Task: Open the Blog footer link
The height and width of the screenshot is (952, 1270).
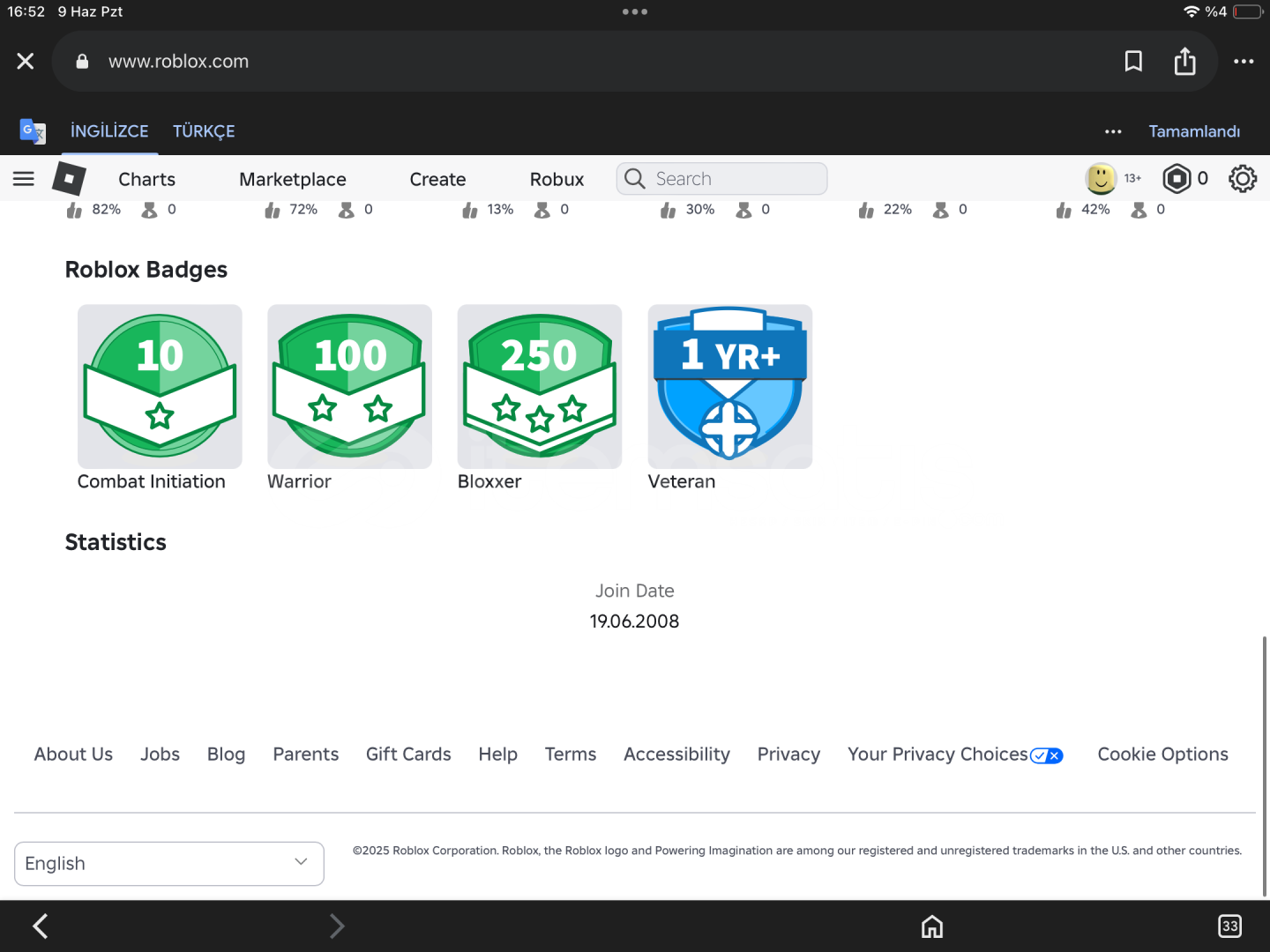Action: click(x=226, y=755)
